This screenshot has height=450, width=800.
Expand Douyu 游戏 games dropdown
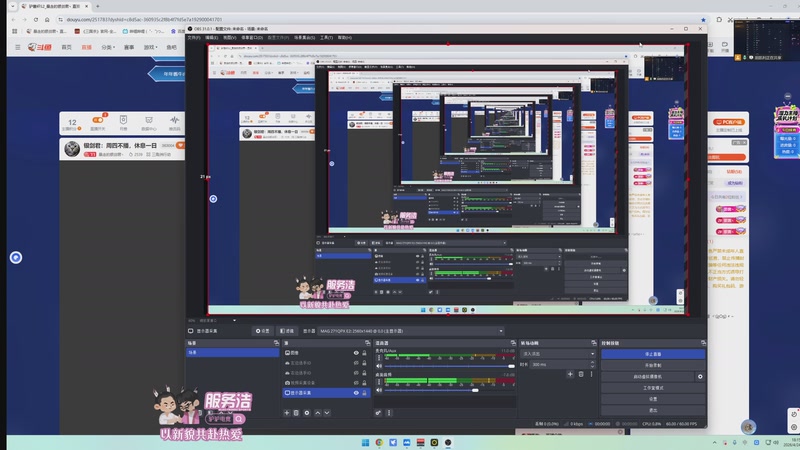tap(150, 47)
